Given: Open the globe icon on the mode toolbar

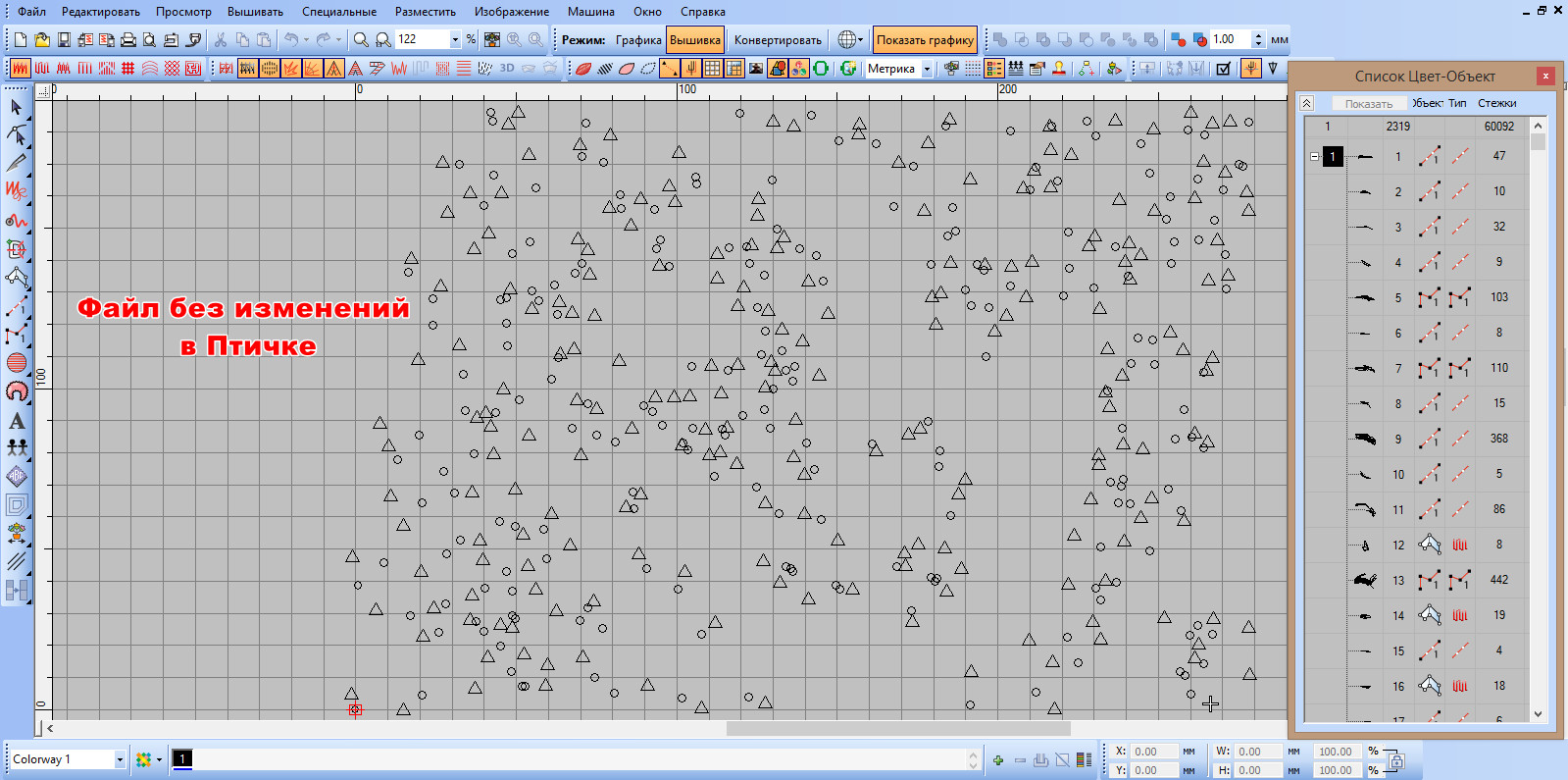Looking at the screenshot, I should click(846, 40).
